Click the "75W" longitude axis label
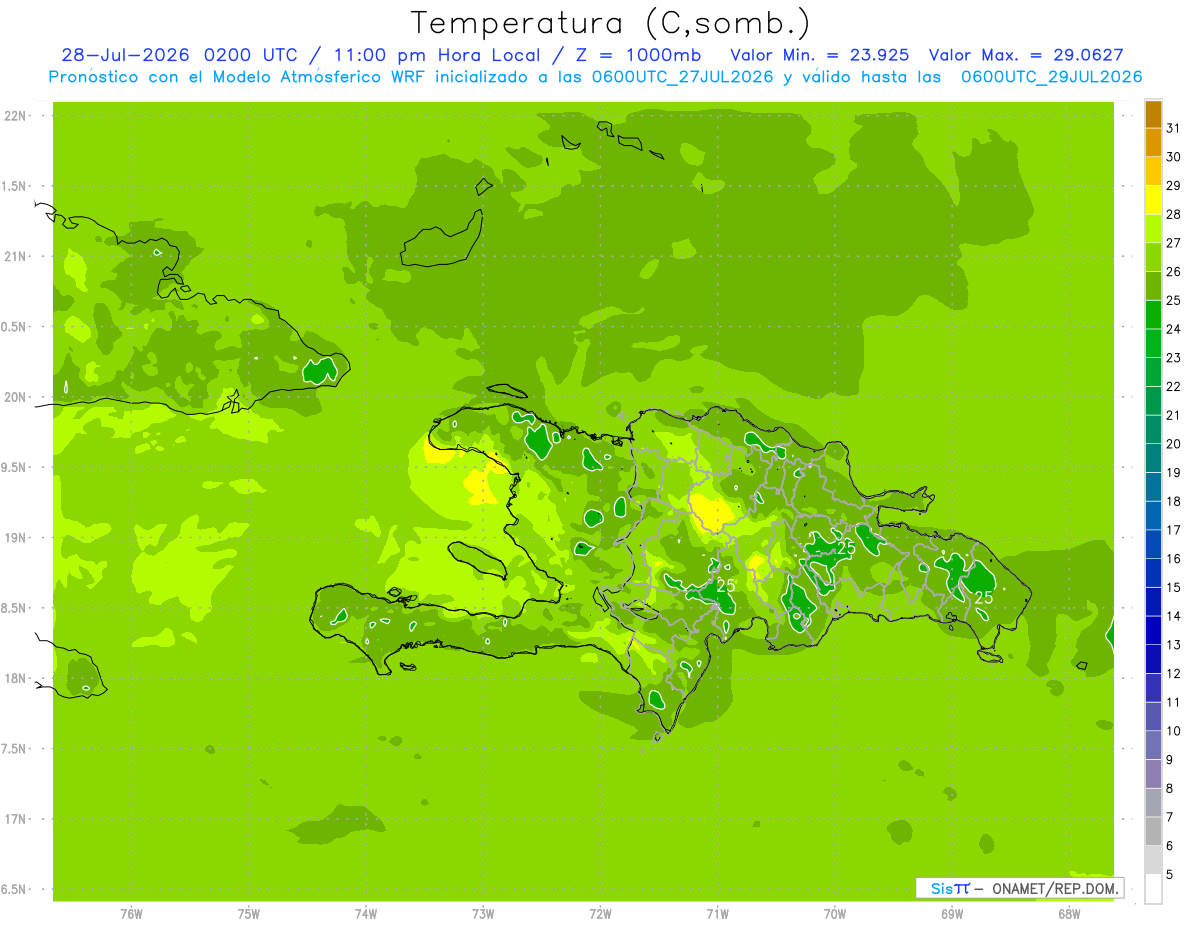This screenshot has height=927, width=1200. coord(249,915)
